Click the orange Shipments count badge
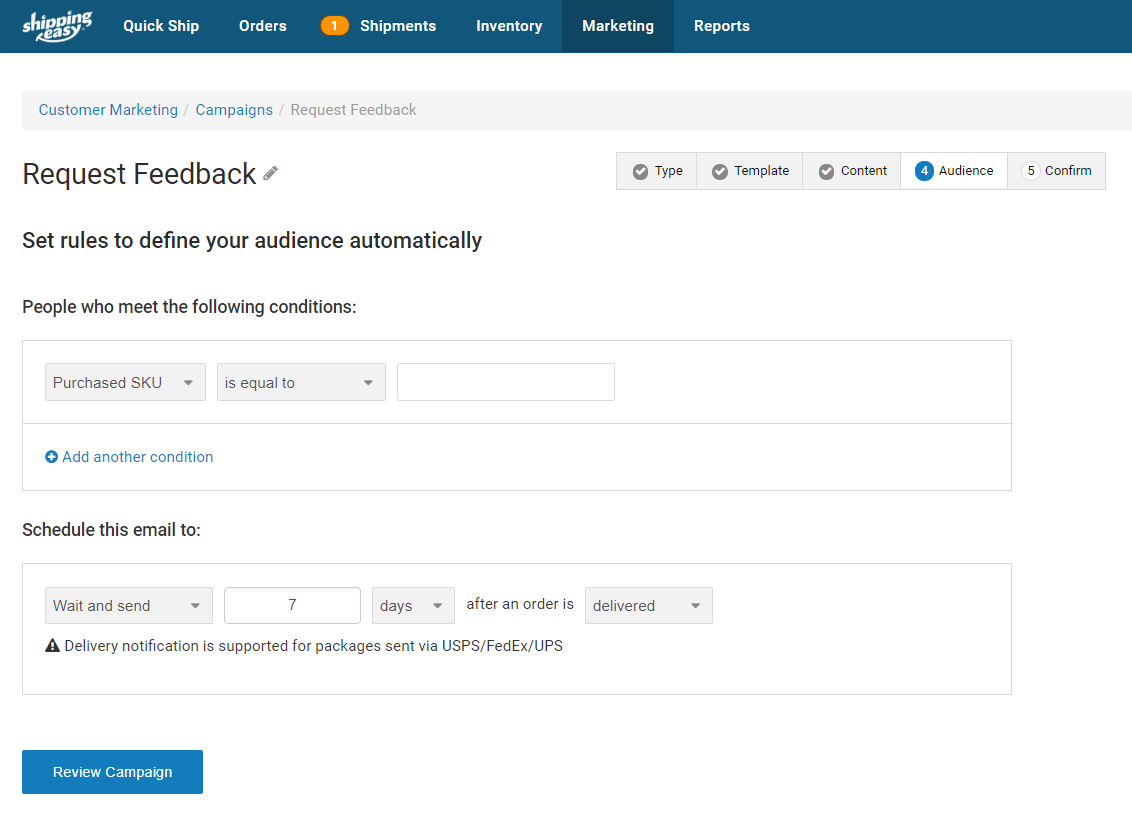The width and height of the screenshot is (1132, 831). [x=335, y=25]
